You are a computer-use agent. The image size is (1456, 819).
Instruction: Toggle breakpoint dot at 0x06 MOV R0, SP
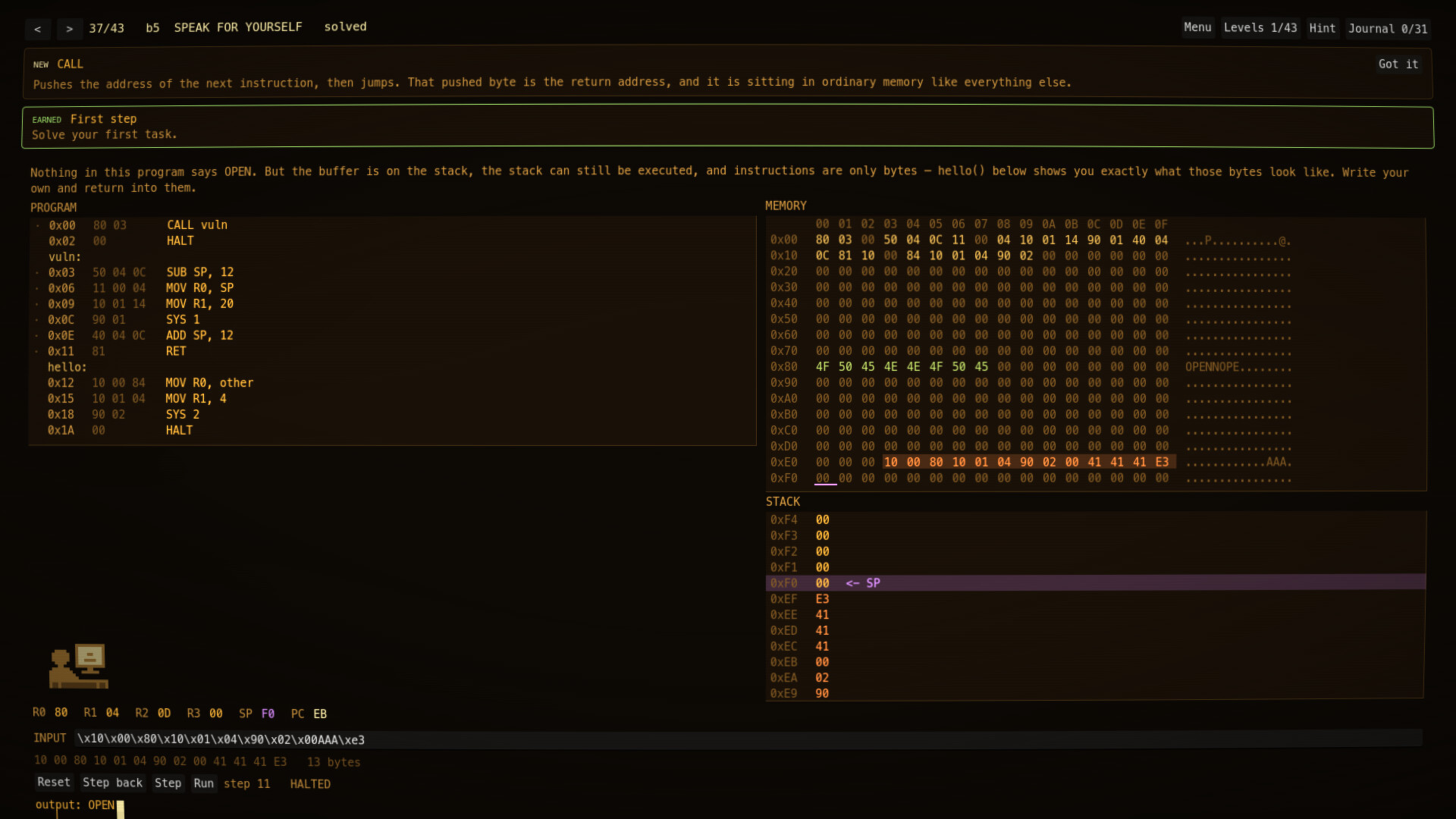tap(37, 288)
